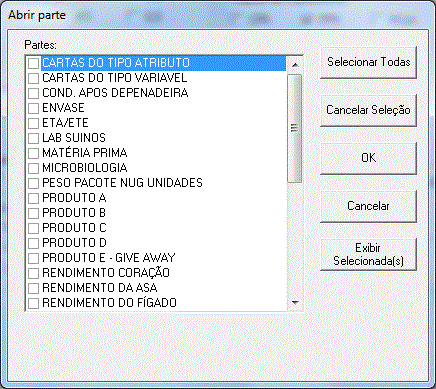Check the PRODUTO E - GIVE AWAY checkbox
The width and height of the screenshot is (436, 389).
click(33, 258)
